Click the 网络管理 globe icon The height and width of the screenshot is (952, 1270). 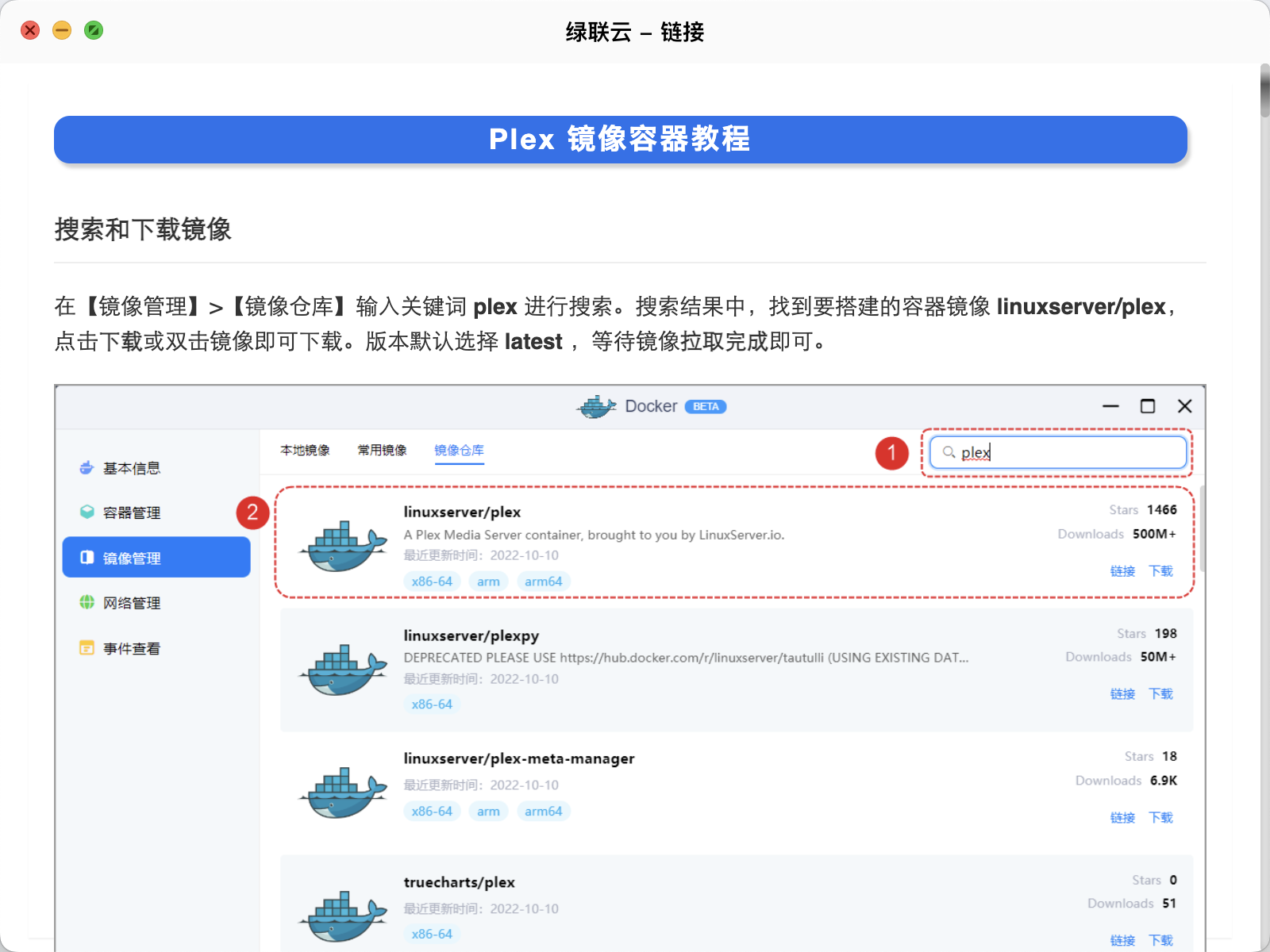pos(87,603)
